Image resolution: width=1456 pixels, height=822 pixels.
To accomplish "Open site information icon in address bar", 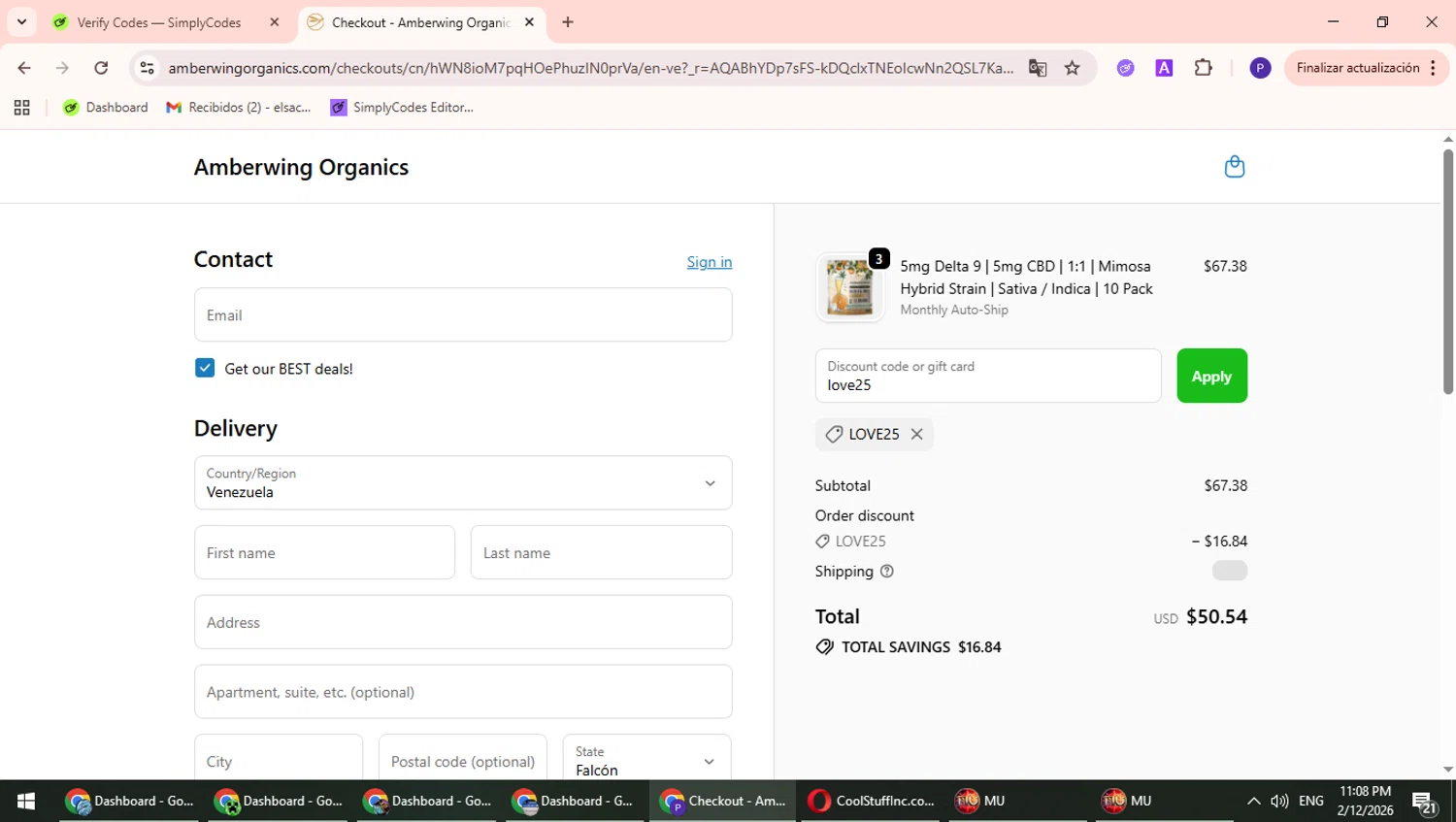I will [x=148, y=68].
